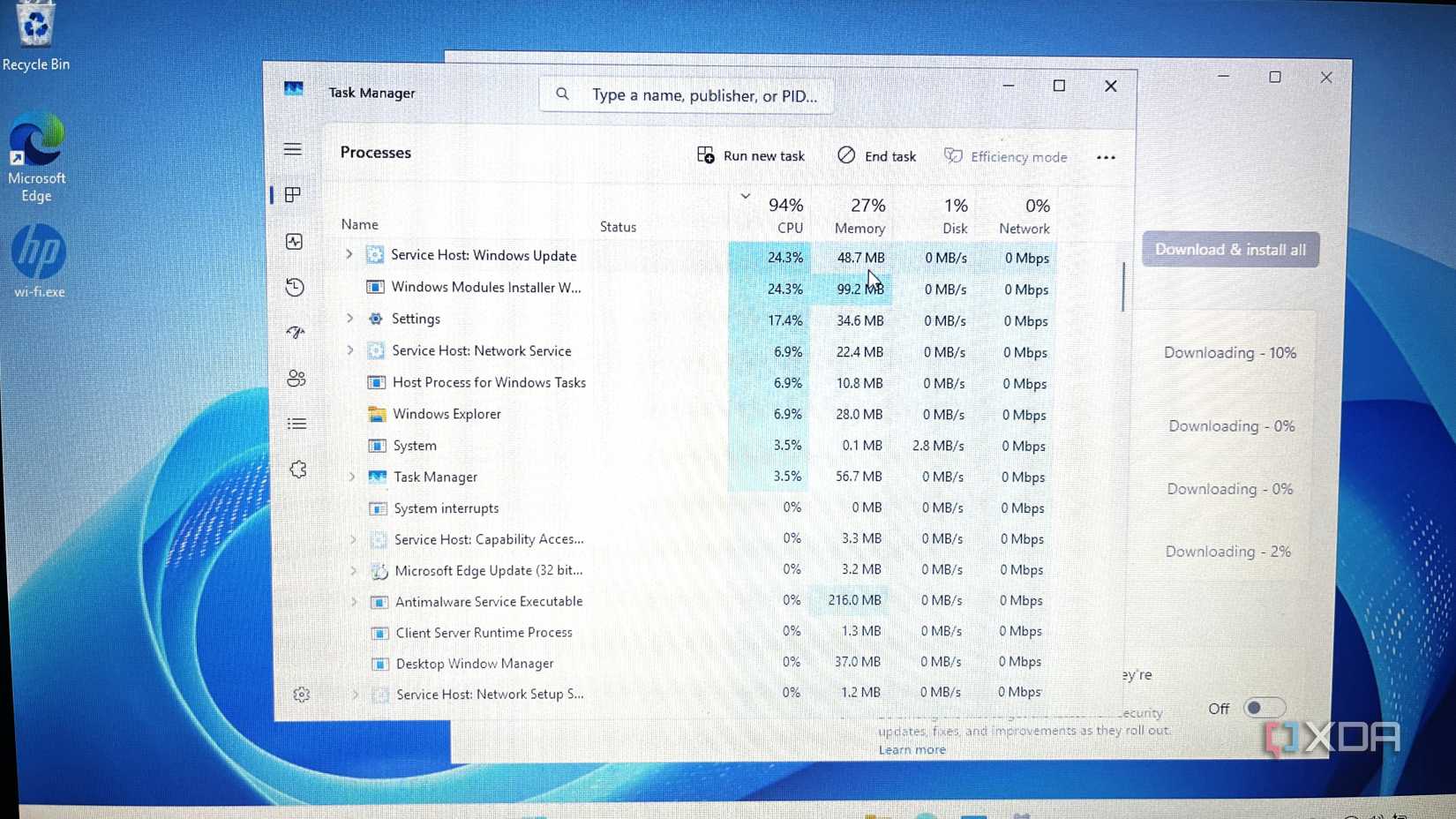Open the Services page icon
The height and width of the screenshot is (819, 1456).
click(298, 470)
